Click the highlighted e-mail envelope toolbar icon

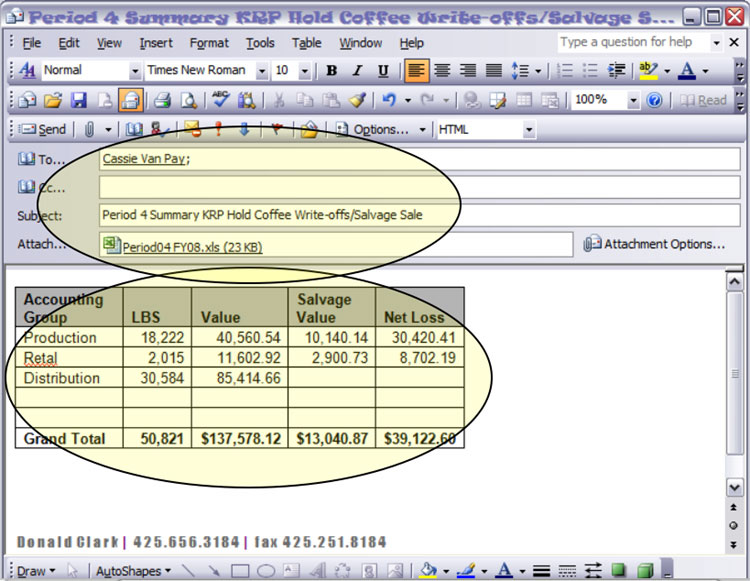tap(131, 100)
